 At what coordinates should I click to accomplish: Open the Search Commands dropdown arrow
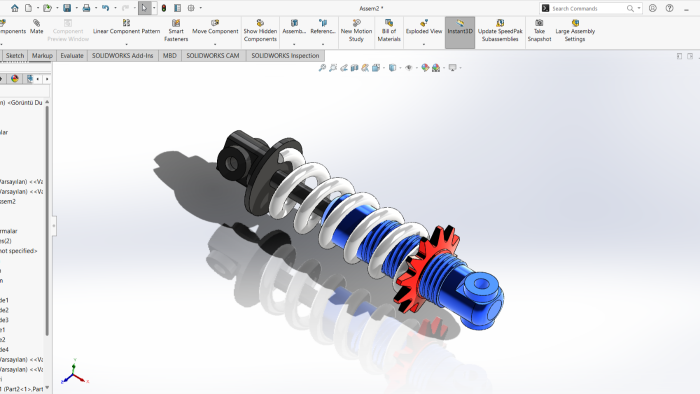click(639, 8)
